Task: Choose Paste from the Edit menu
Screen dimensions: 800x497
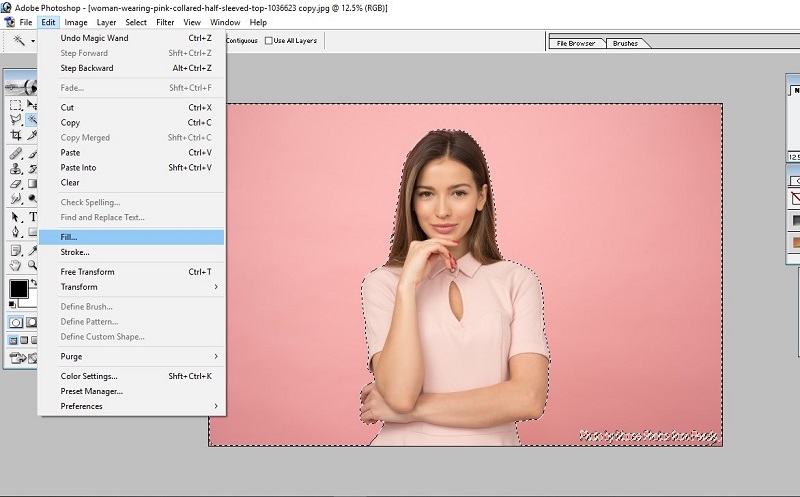Action: tap(131, 153)
